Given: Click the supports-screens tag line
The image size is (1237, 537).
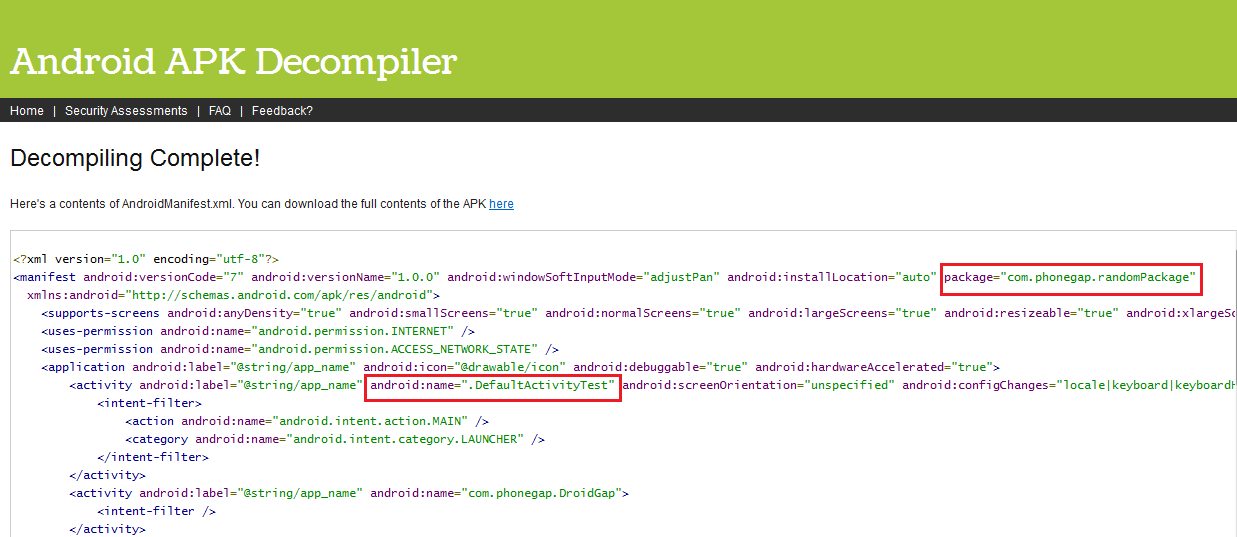Looking at the screenshot, I should point(638,313).
